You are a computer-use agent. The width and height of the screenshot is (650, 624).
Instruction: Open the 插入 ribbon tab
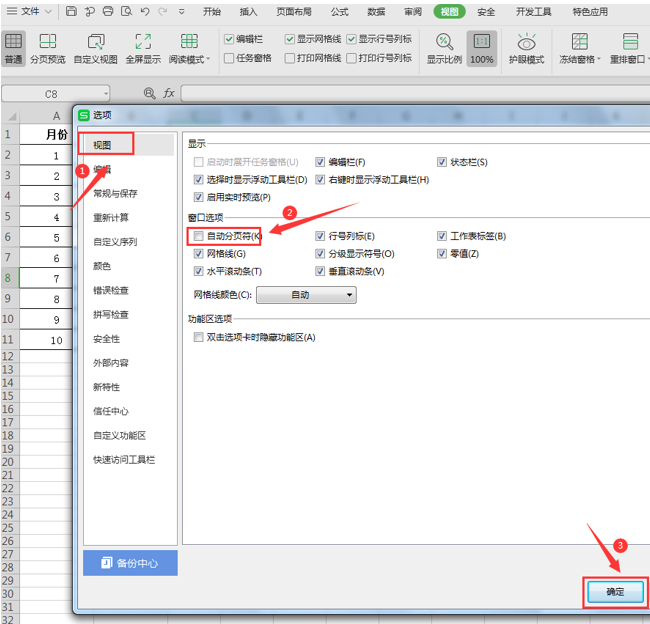248,12
